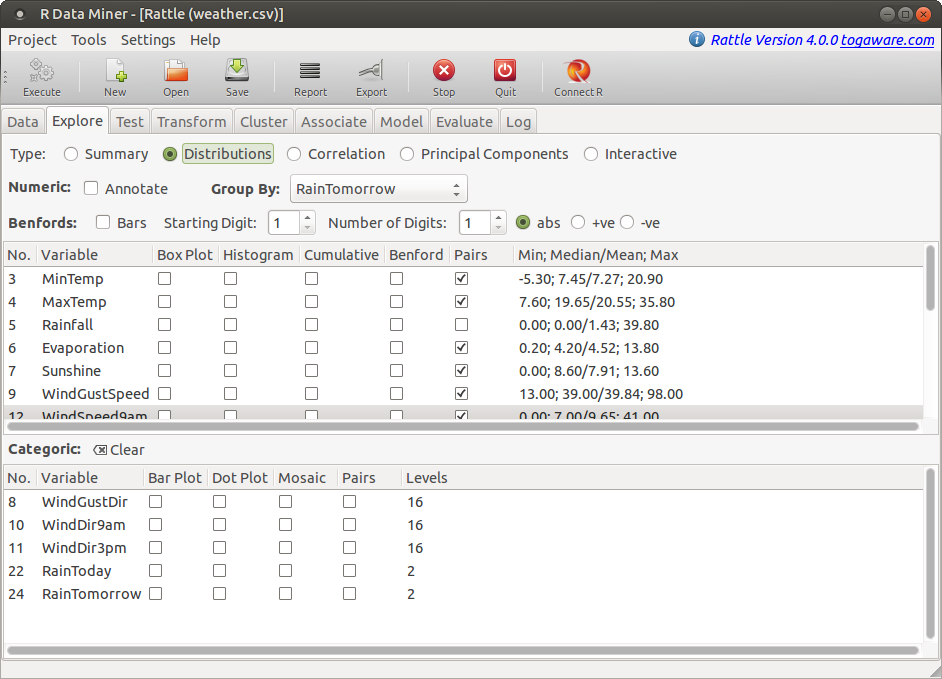Click the Connect R icon
Screen dimensions: 942x679
pos(578,72)
